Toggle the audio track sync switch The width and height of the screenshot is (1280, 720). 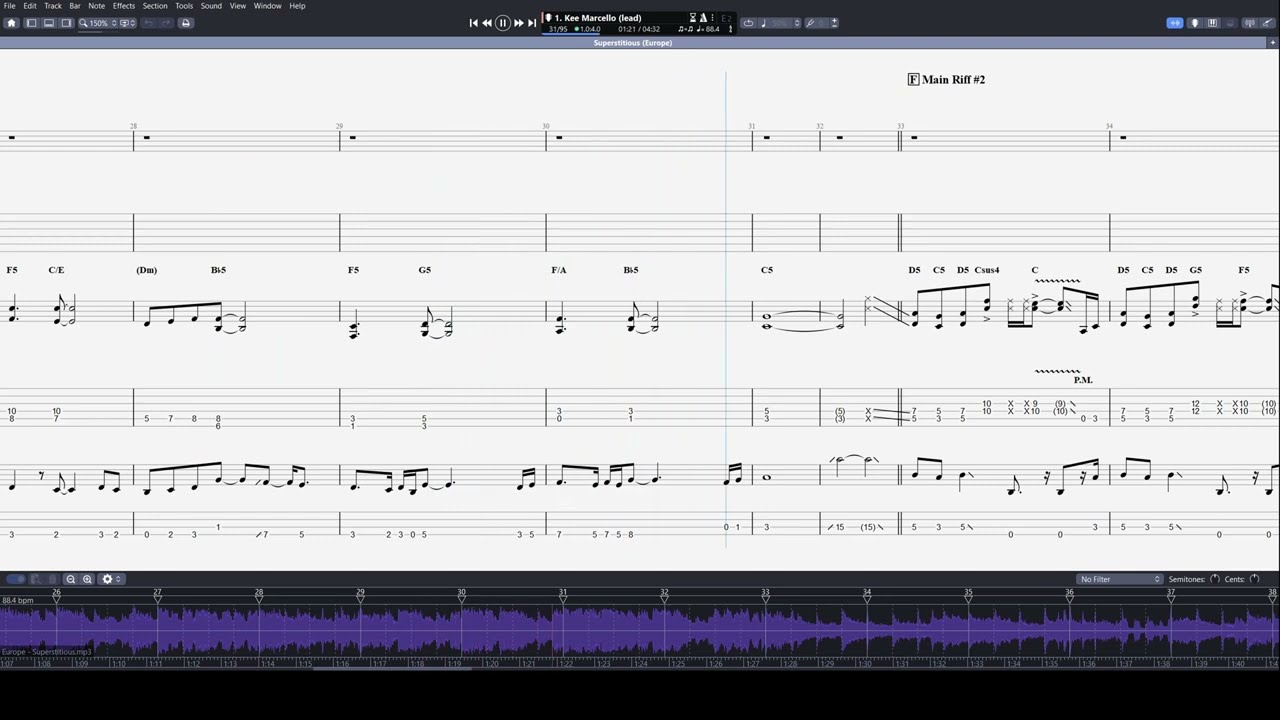pyautogui.click(x=16, y=579)
